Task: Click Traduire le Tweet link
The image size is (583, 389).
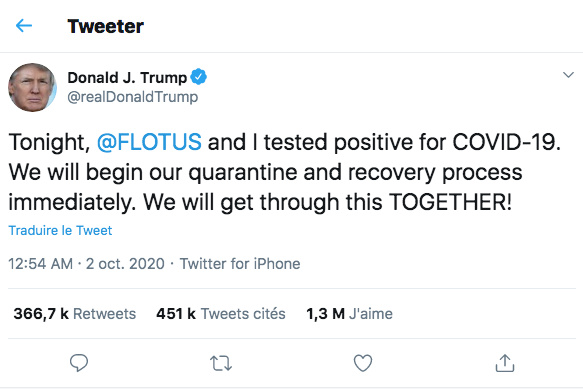Action: [x=60, y=231]
